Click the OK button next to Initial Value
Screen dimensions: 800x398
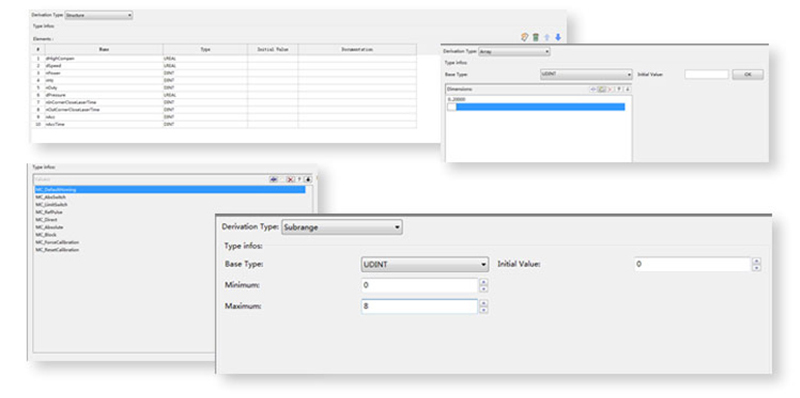coord(748,74)
